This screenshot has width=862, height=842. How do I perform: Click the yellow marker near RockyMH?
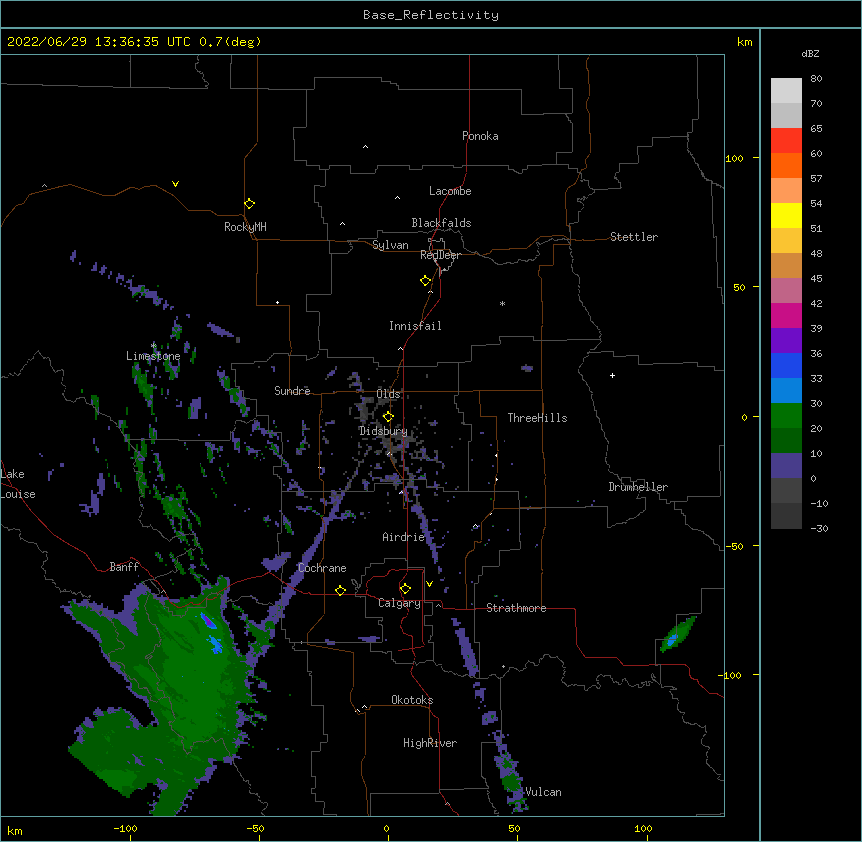pos(249,204)
